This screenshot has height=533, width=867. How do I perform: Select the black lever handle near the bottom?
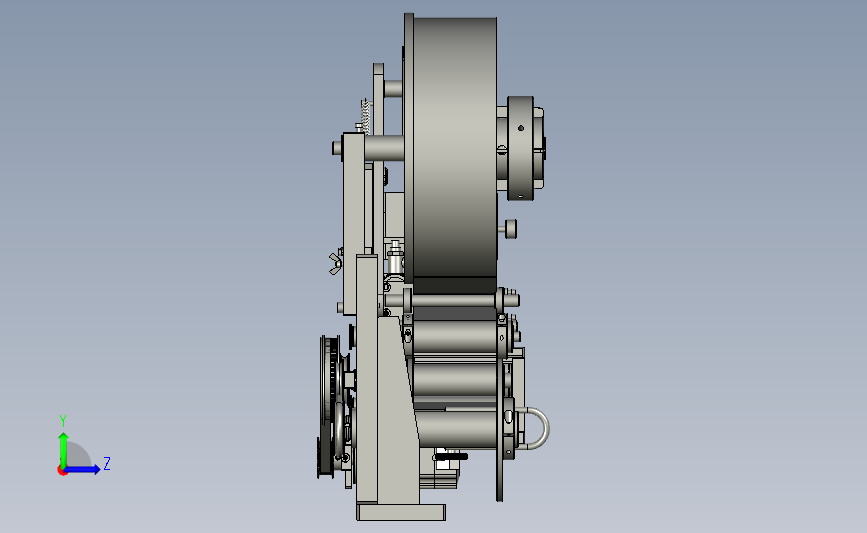[x=451, y=457]
